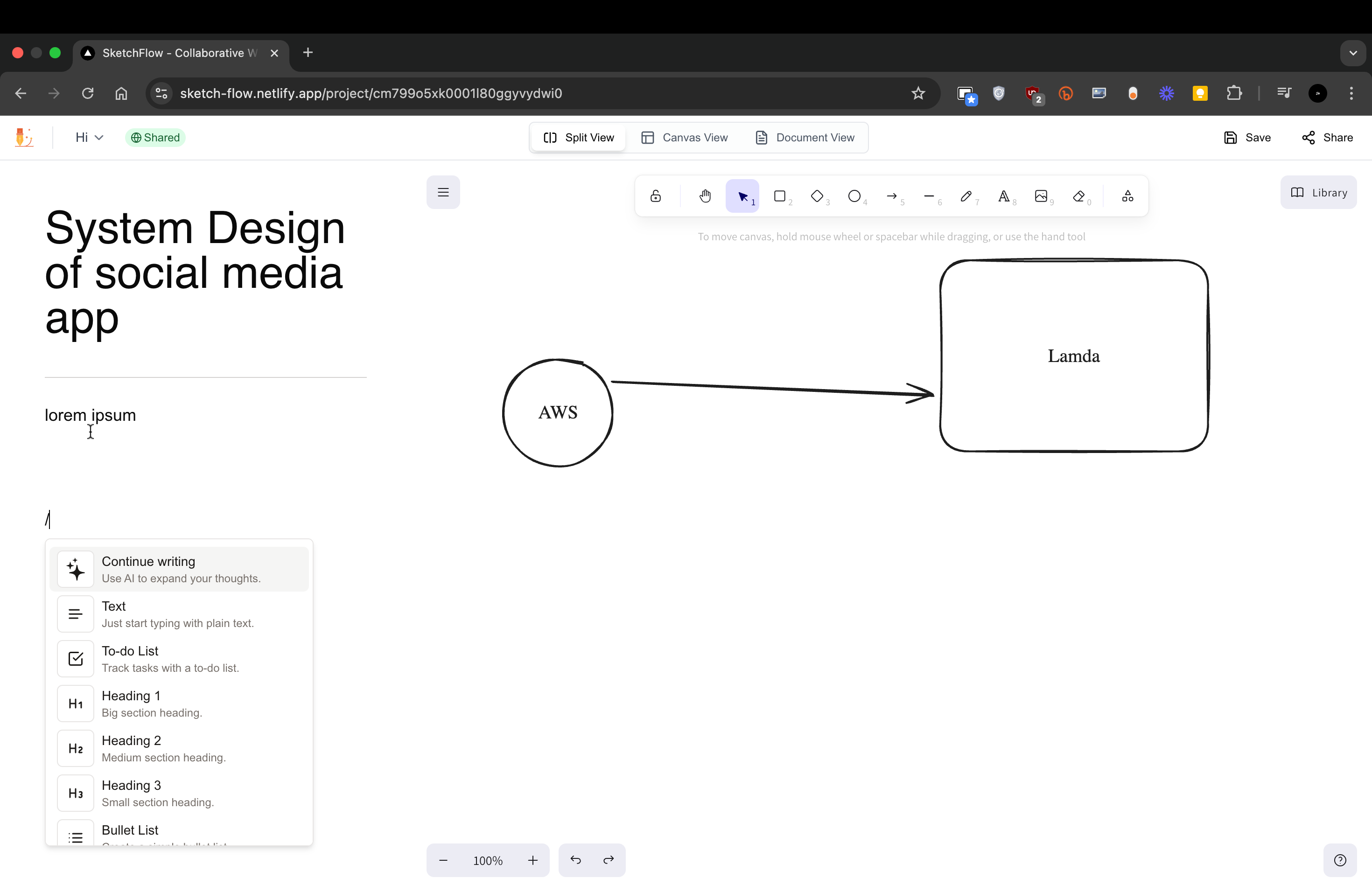Select the Insert image tool
The width and height of the screenshot is (1372, 892).
click(x=1041, y=196)
